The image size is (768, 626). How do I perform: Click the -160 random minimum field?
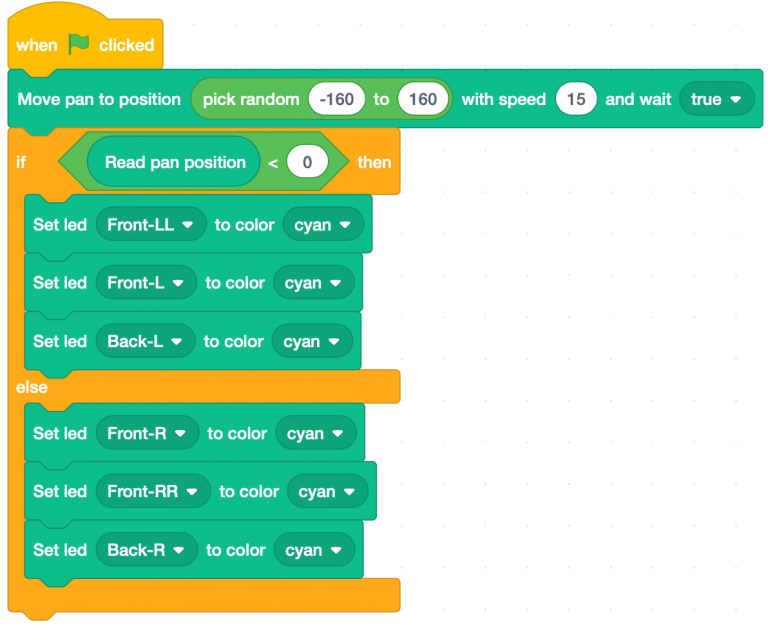(x=336, y=99)
